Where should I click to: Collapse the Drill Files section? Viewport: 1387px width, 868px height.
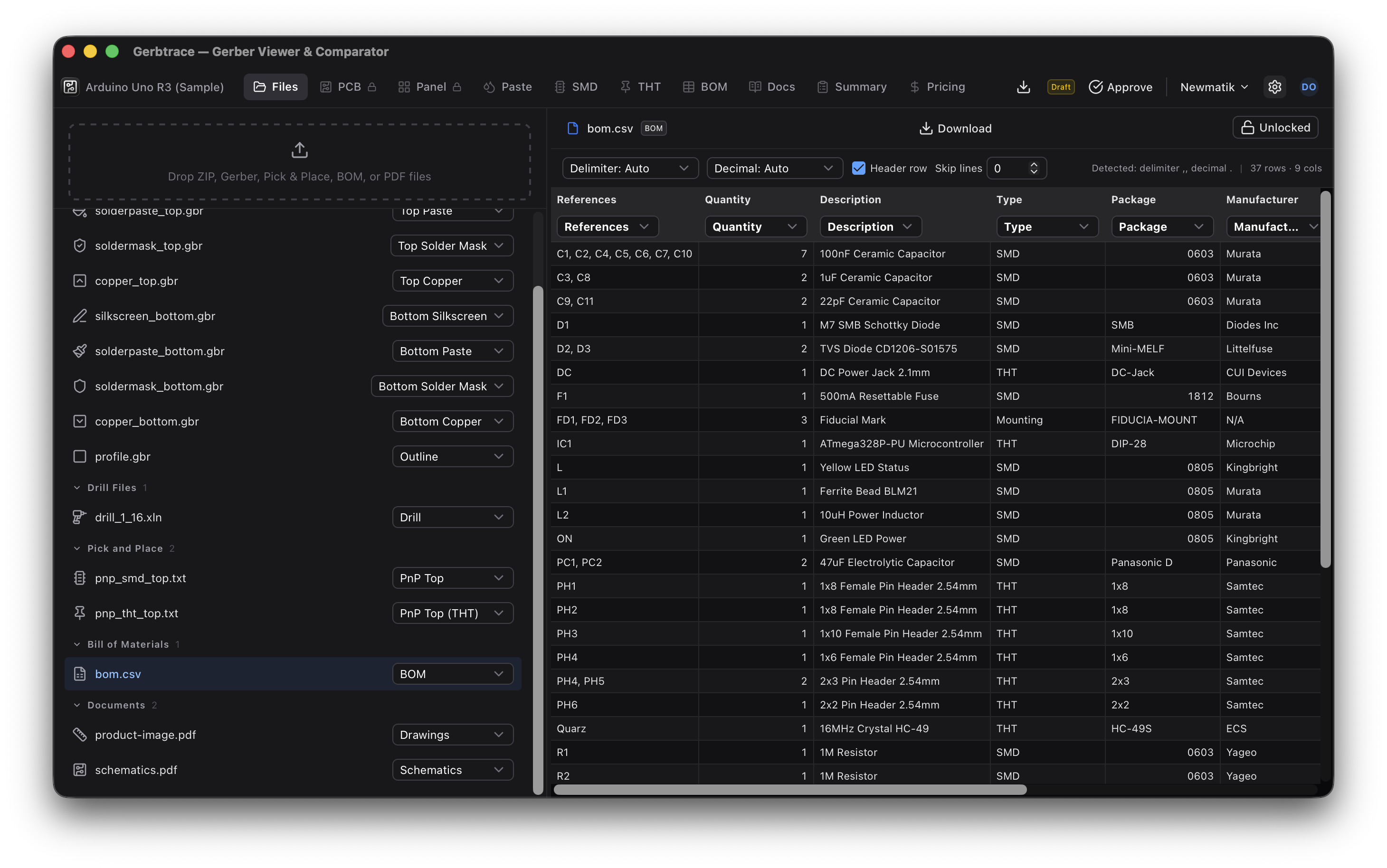point(111,487)
